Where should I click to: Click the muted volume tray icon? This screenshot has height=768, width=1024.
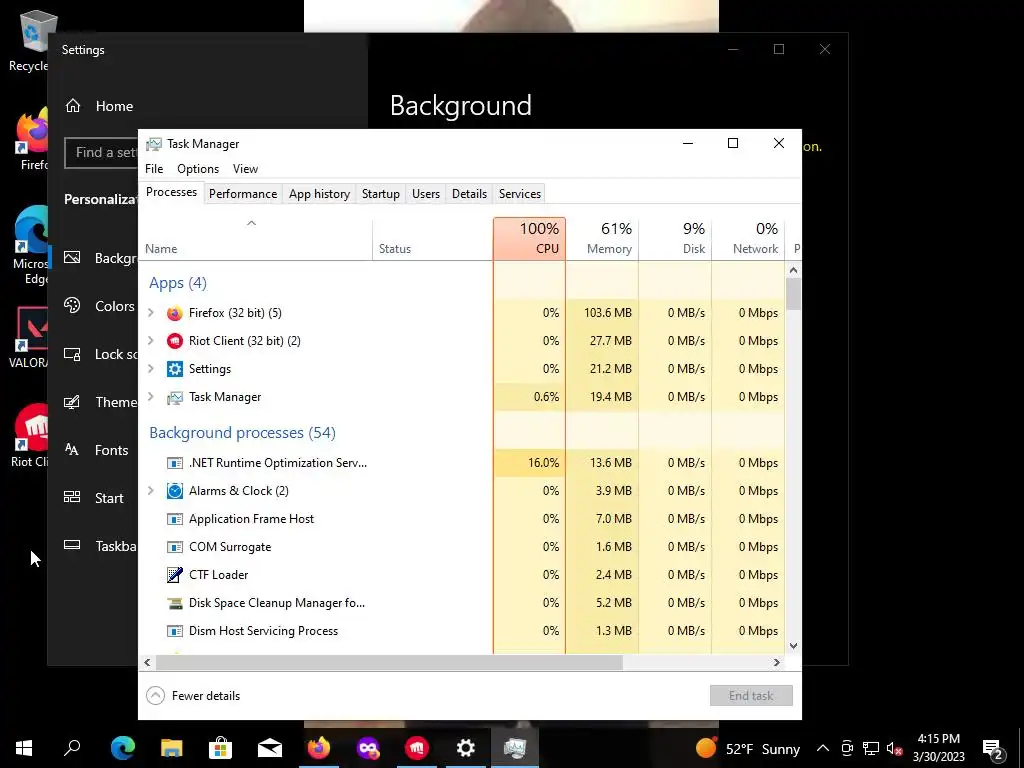(895, 748)
